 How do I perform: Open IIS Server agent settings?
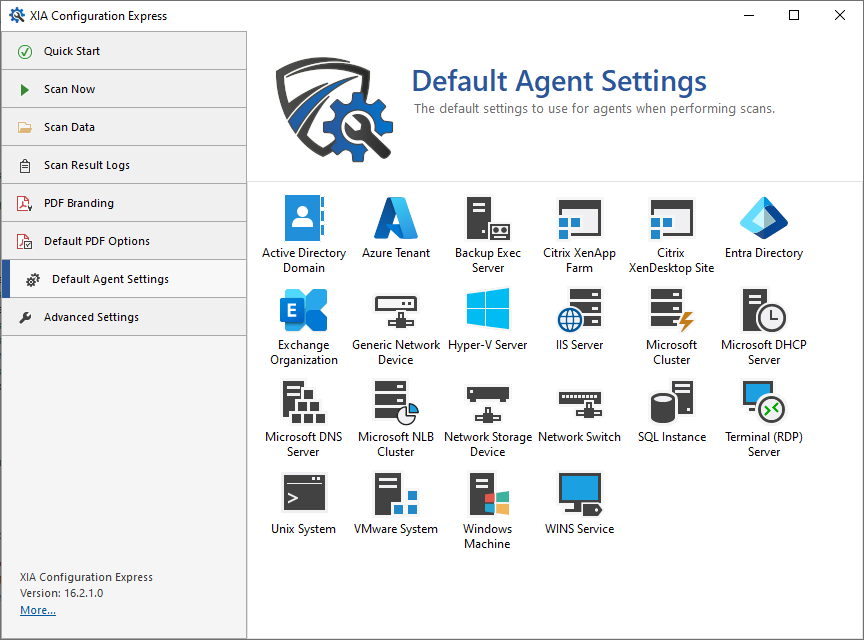[579, 319]
